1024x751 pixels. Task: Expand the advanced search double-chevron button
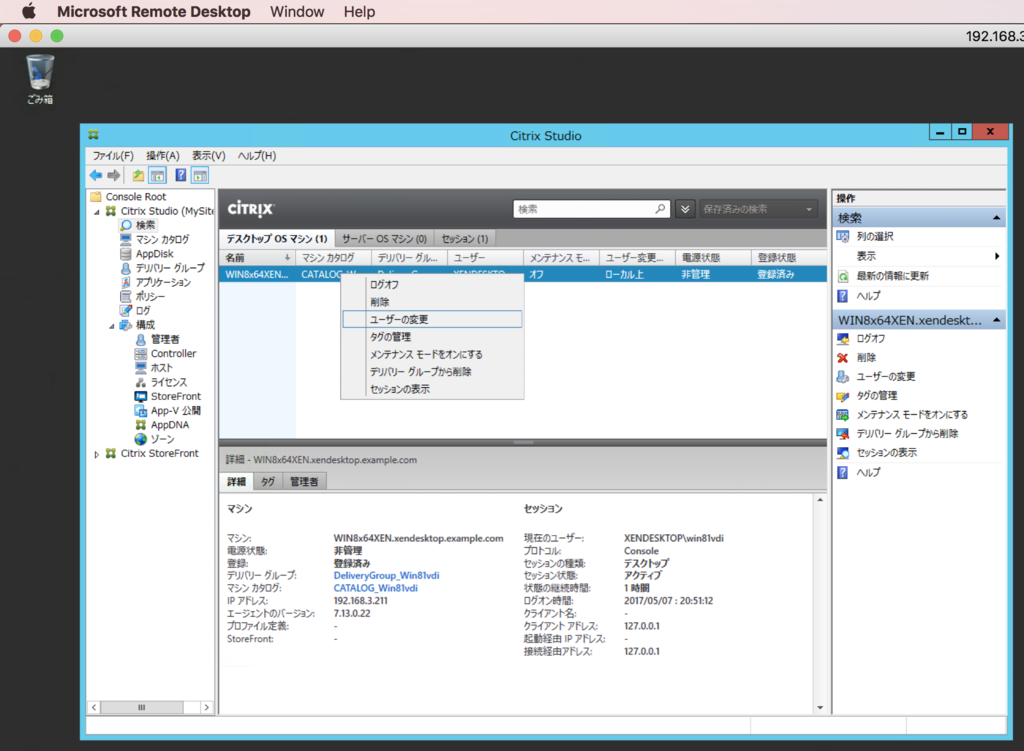click(685, 209)
